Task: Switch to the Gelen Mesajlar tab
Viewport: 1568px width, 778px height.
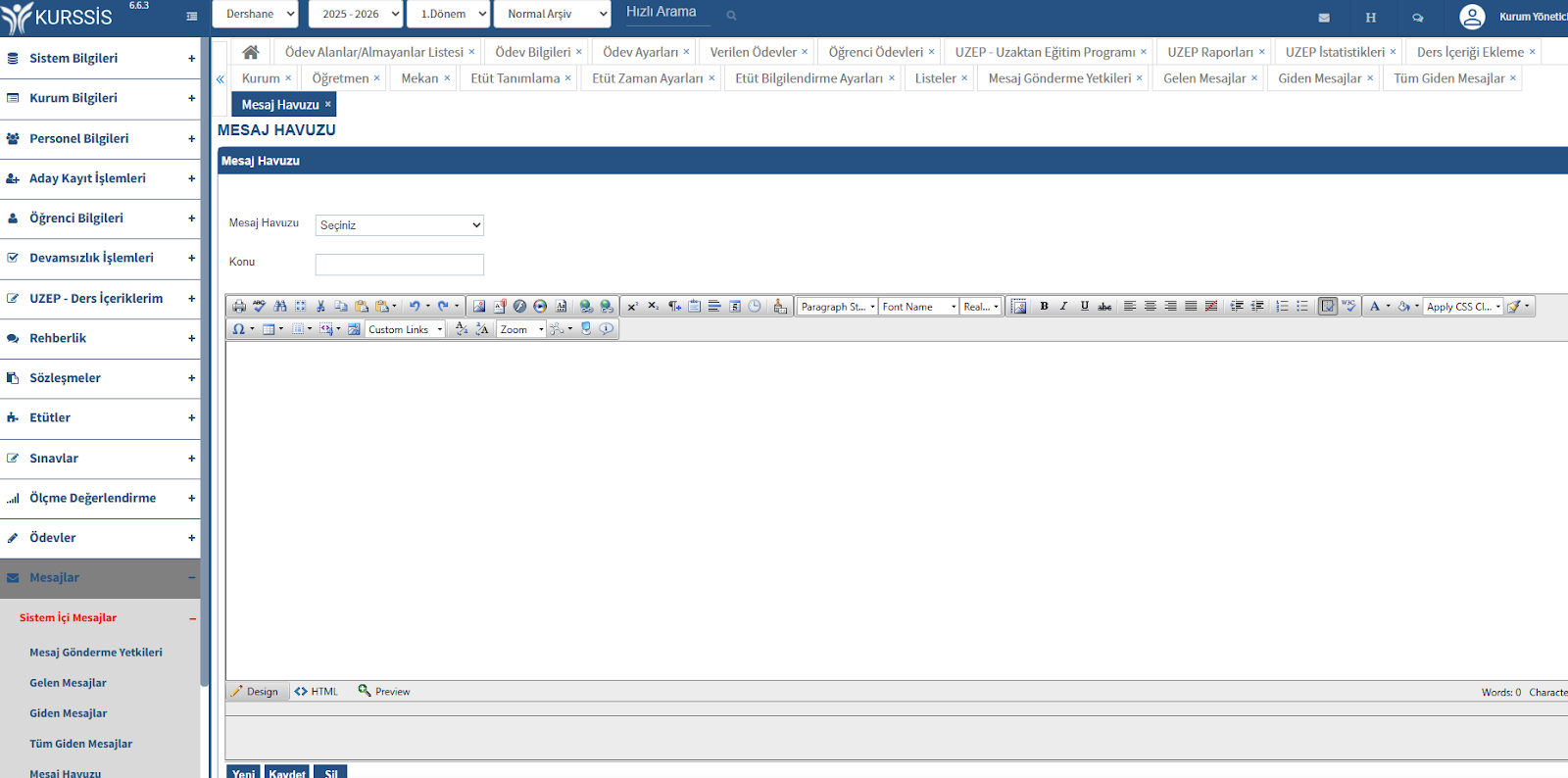Action: [x=1204, y=78]
